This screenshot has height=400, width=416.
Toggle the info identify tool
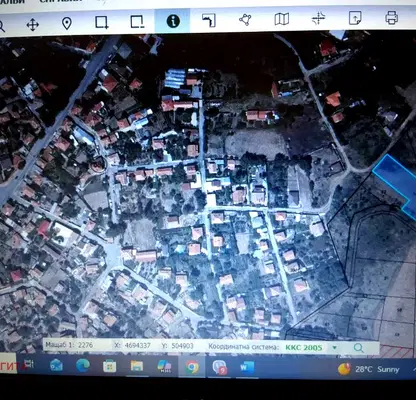click(x=173, y=21)
